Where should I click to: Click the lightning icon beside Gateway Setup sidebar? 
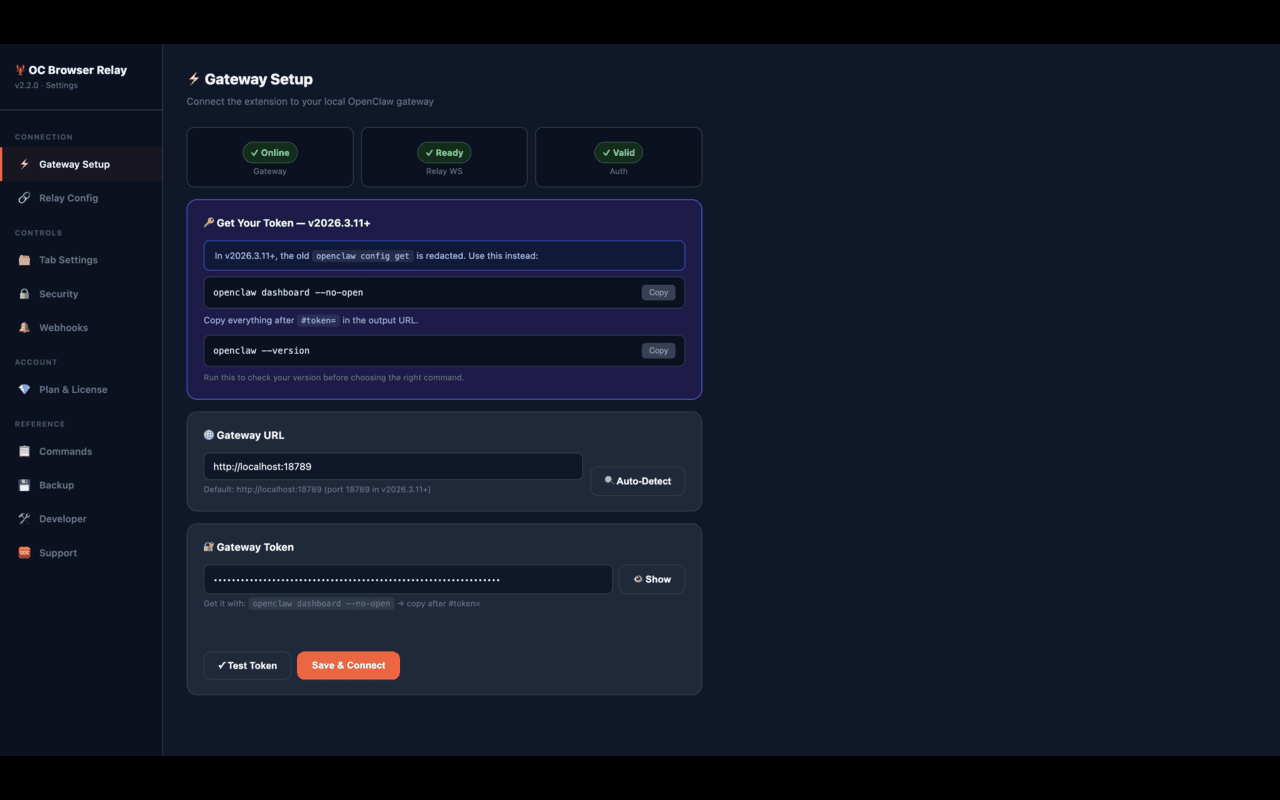(x=24, y=164)
